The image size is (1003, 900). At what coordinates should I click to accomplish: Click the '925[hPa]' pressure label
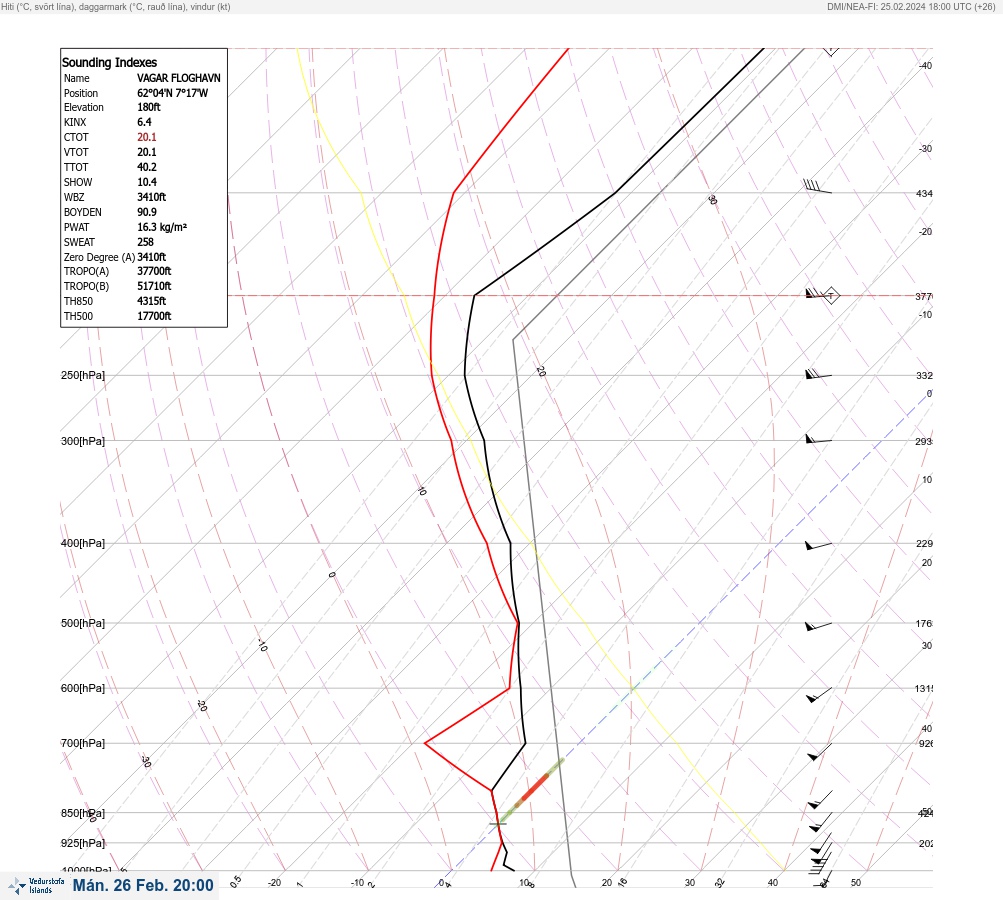tap(83, 843)
